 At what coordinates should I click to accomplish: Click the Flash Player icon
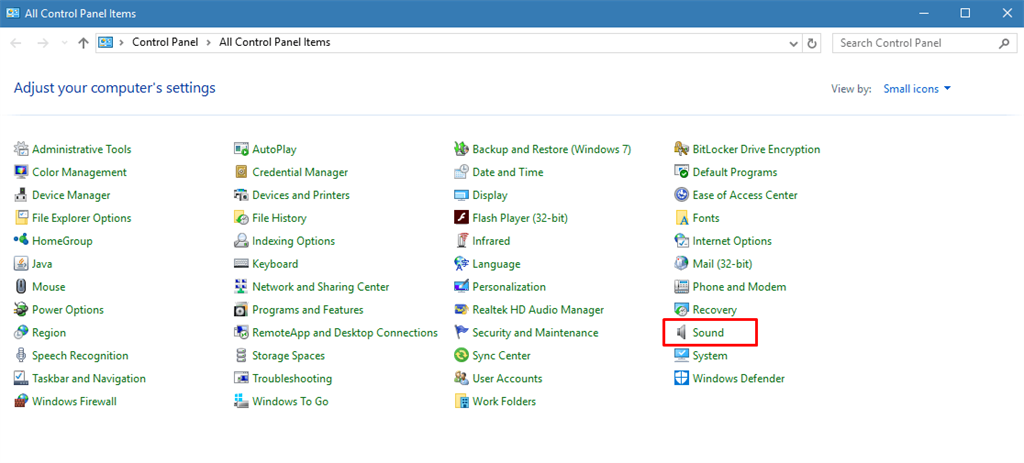[461, 218]
